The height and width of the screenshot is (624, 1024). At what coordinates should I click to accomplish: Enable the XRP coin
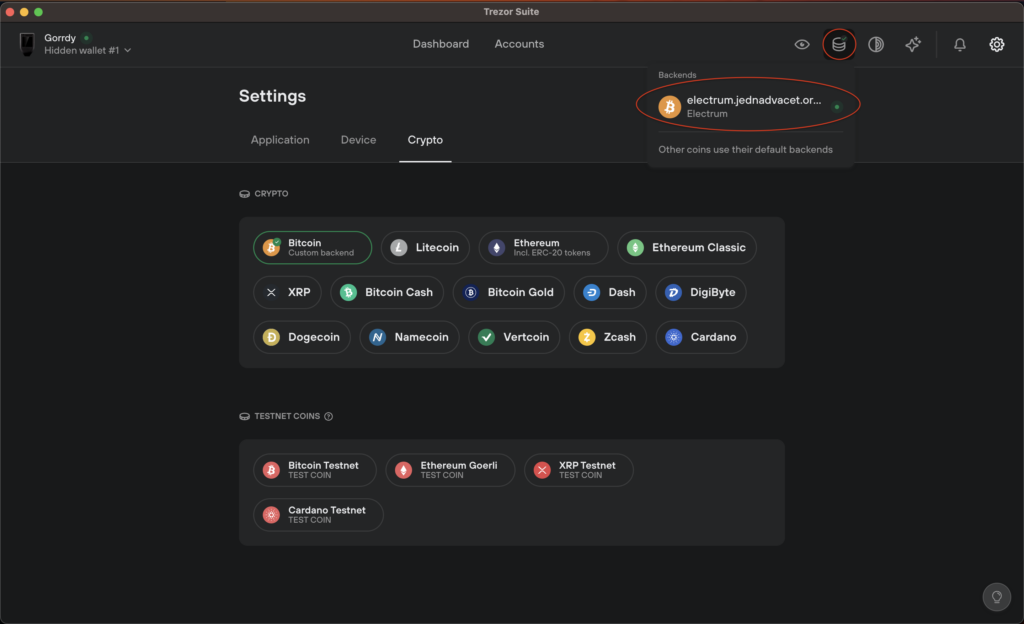(287, 292)
